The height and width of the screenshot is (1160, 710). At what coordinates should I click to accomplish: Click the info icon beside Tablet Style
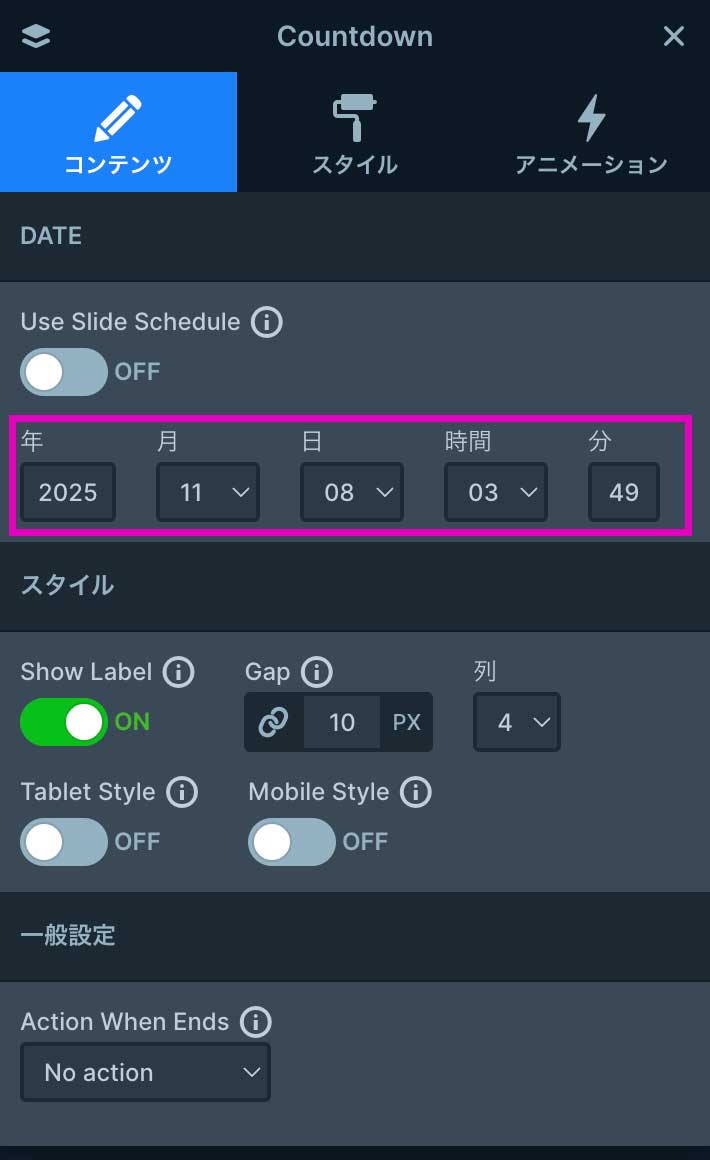(x=181, y=792)
